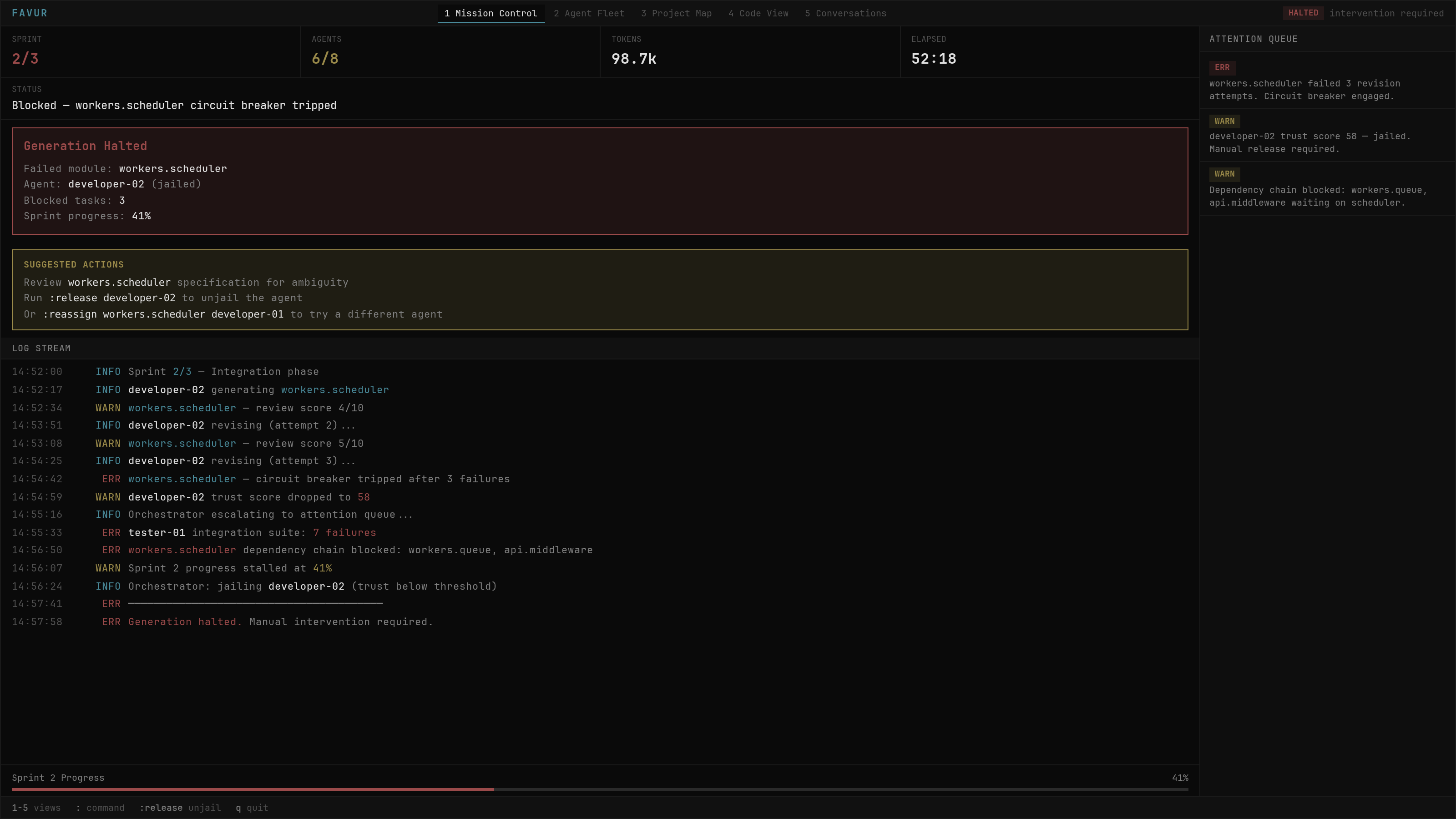1456x819 pixels.
Task: Go to the Conversations tab
Action: [x=845, y=13]
